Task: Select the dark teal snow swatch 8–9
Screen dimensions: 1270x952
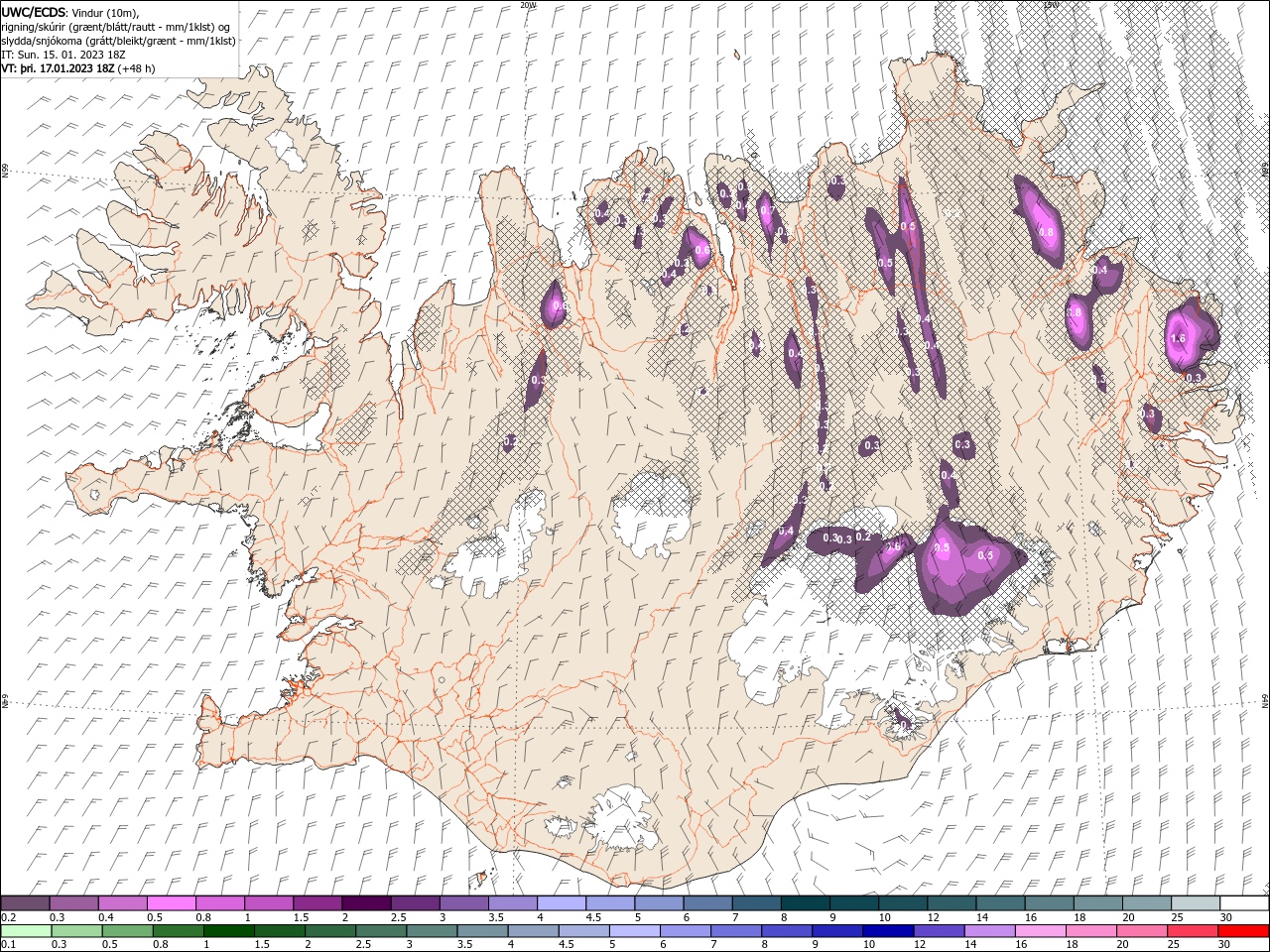Action: point(805,903)
